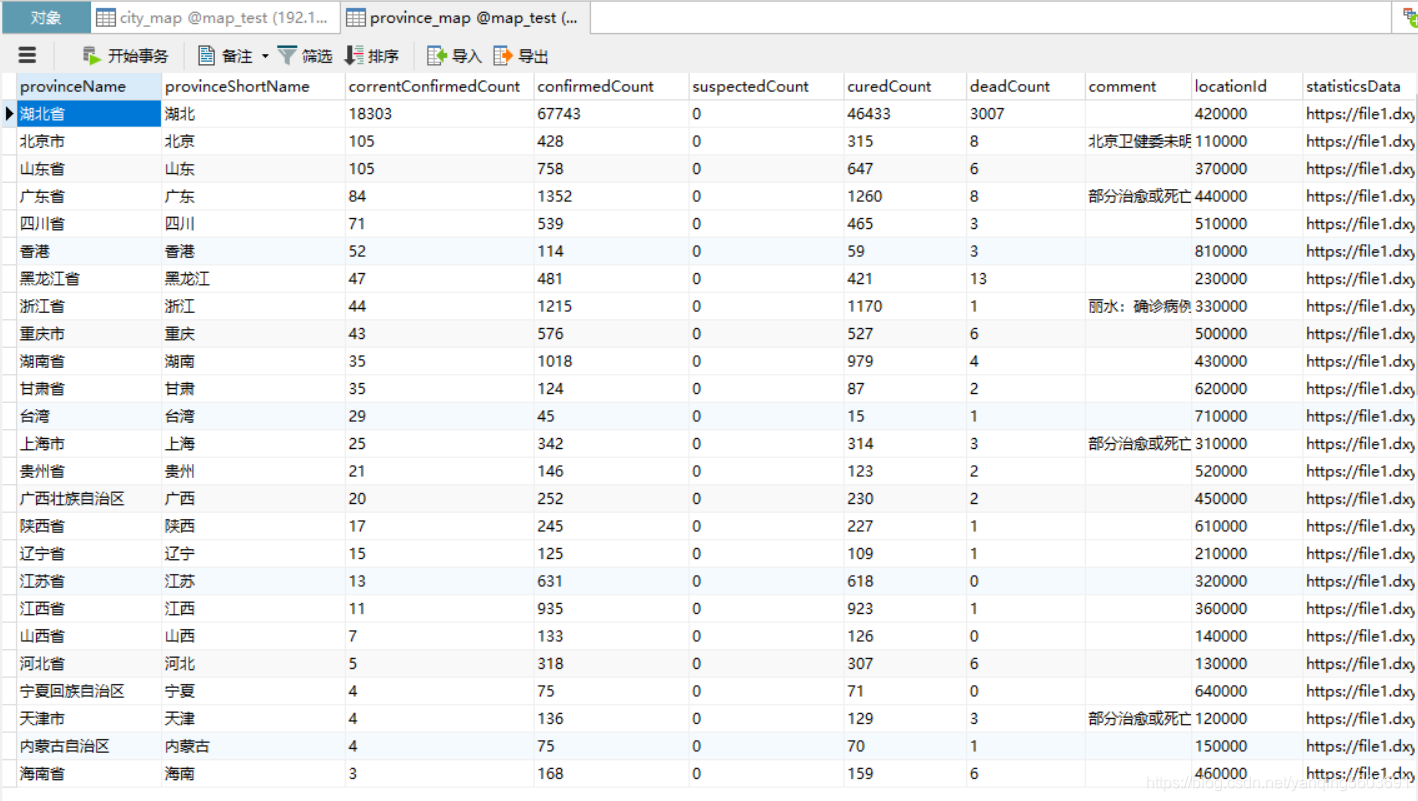Click the curedCount column header
The width and height of the screenshot is (1418, 801).
tap(905, 86)
